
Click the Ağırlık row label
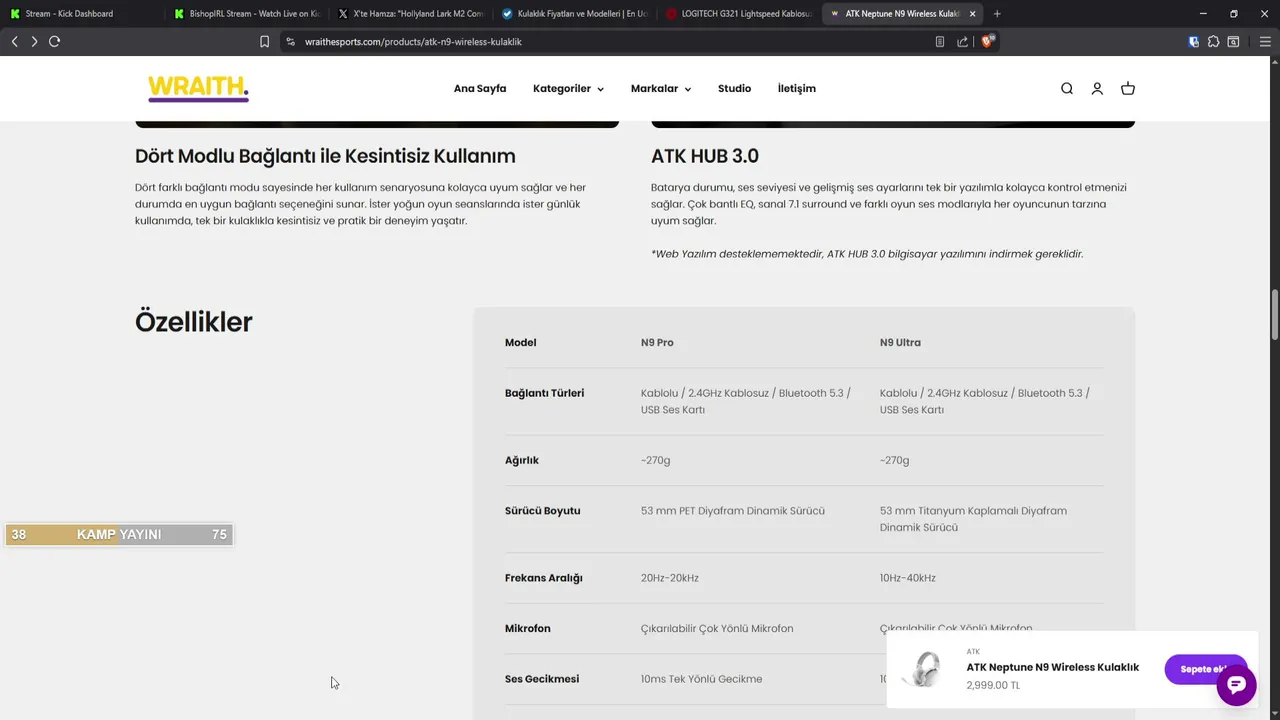point(522,460)
